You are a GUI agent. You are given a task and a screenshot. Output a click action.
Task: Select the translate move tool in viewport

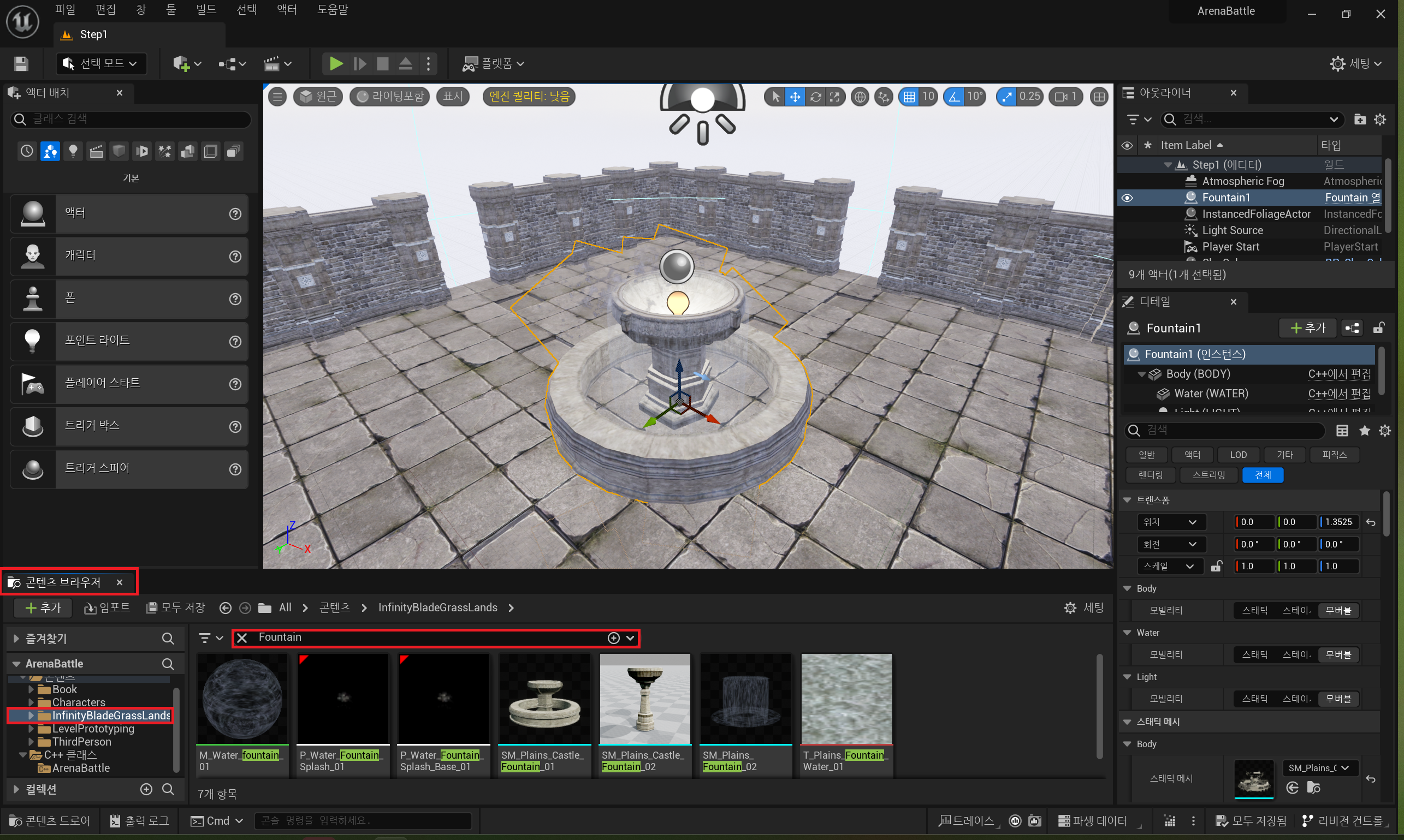pyautogui.click(x=795, y=97)
